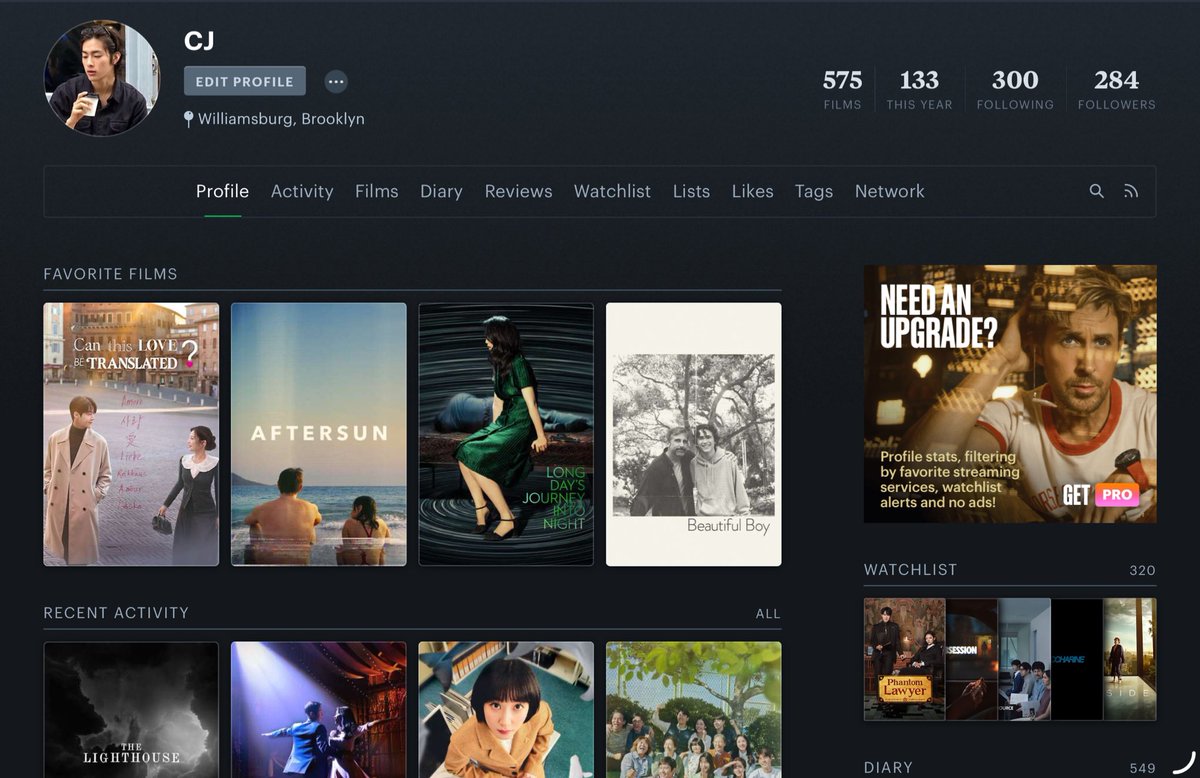View the 133 This Year stat
1200x778 pixels.
click(919, 88)
